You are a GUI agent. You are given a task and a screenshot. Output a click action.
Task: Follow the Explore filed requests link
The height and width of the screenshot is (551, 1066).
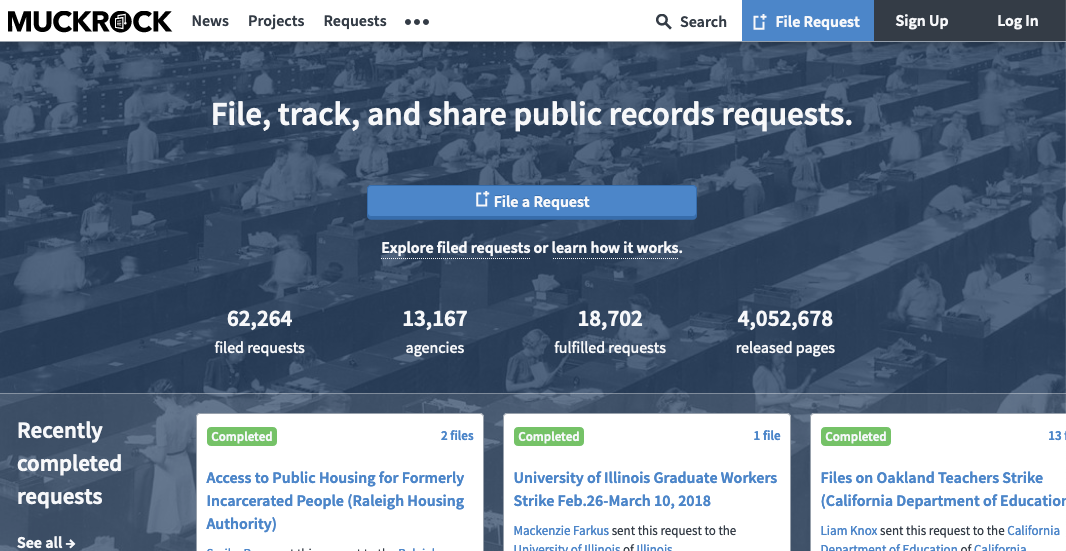(x=455, y=248)
